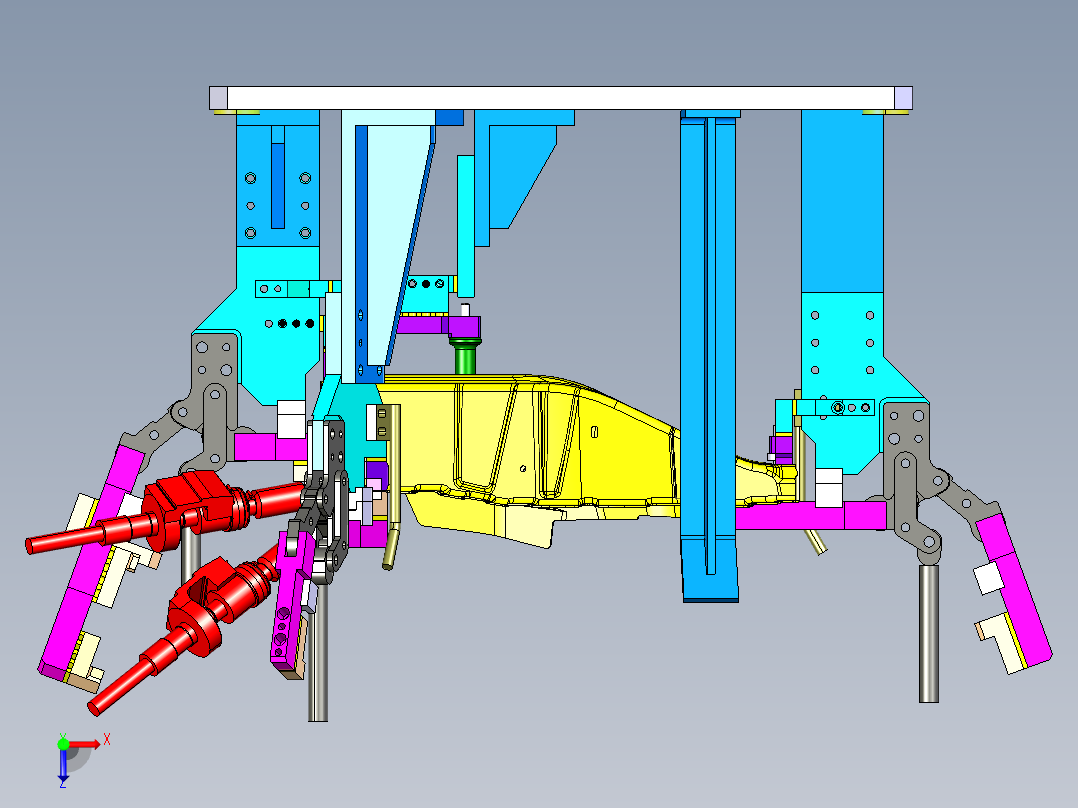Select the far-right angled magenta clamp arm
Screen dimensions: 1078x808
(x=1014, y=588)
